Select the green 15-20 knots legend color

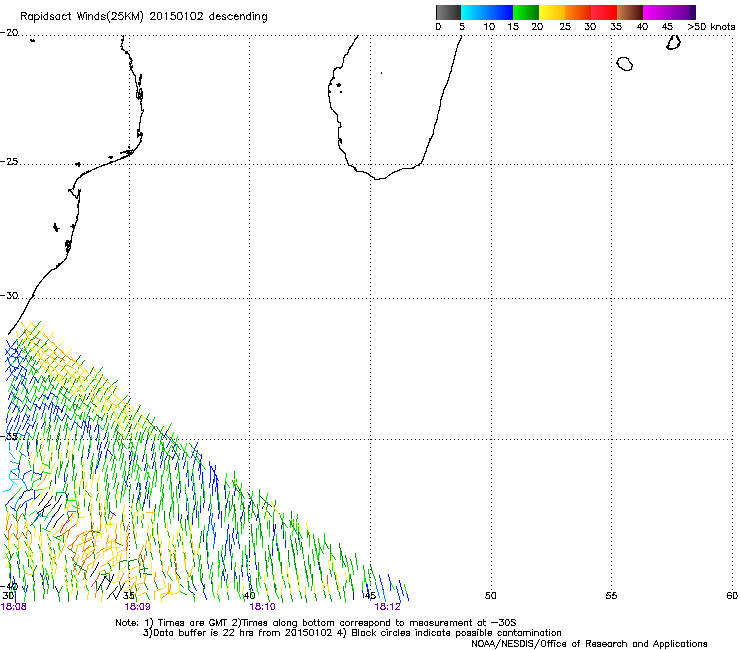(x=526, y=12)
